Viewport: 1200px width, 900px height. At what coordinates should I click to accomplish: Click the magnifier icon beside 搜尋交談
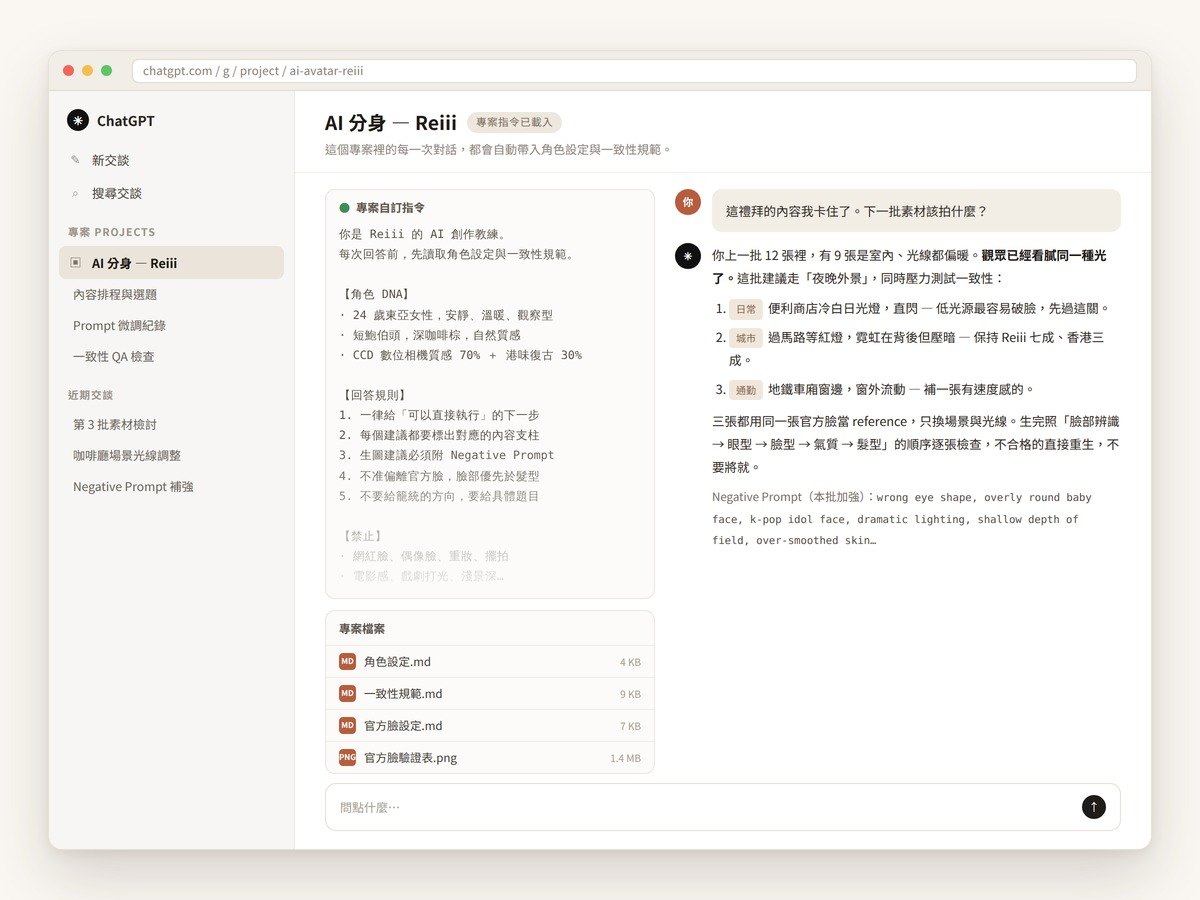click(75, 193)
